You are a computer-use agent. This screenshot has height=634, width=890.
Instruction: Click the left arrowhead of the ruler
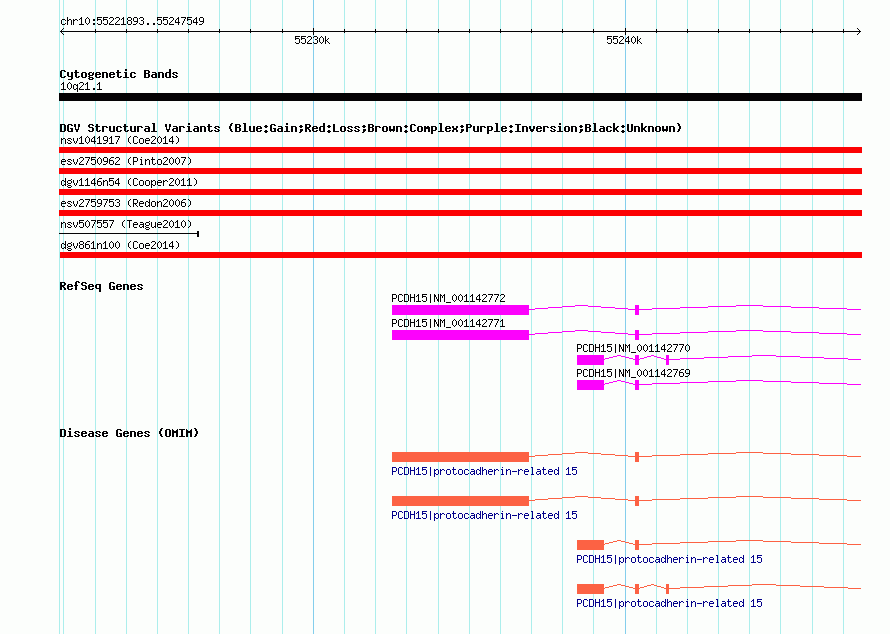[x=62, y=31]
